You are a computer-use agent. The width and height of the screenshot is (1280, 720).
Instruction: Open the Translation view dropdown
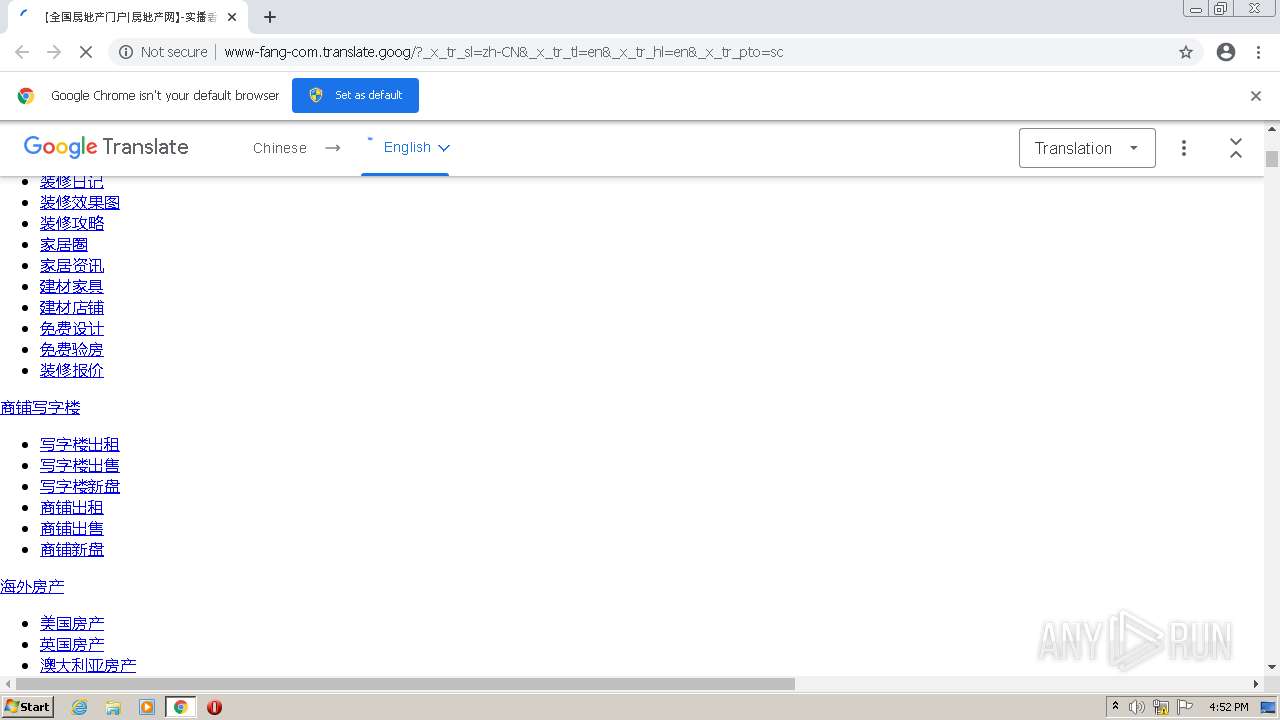tap(1087, 148)
